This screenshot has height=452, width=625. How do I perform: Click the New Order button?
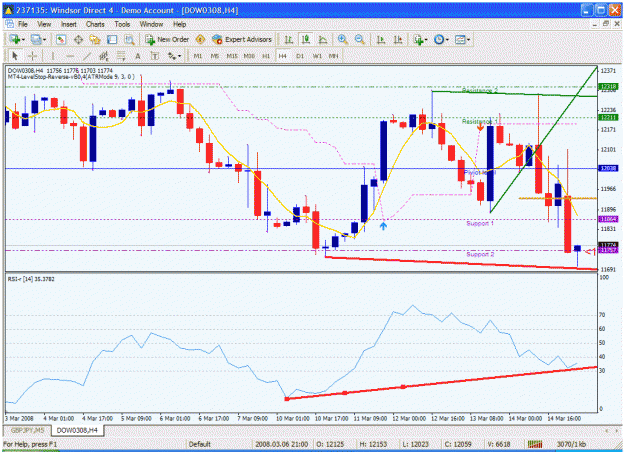click(x=167, y=39)
